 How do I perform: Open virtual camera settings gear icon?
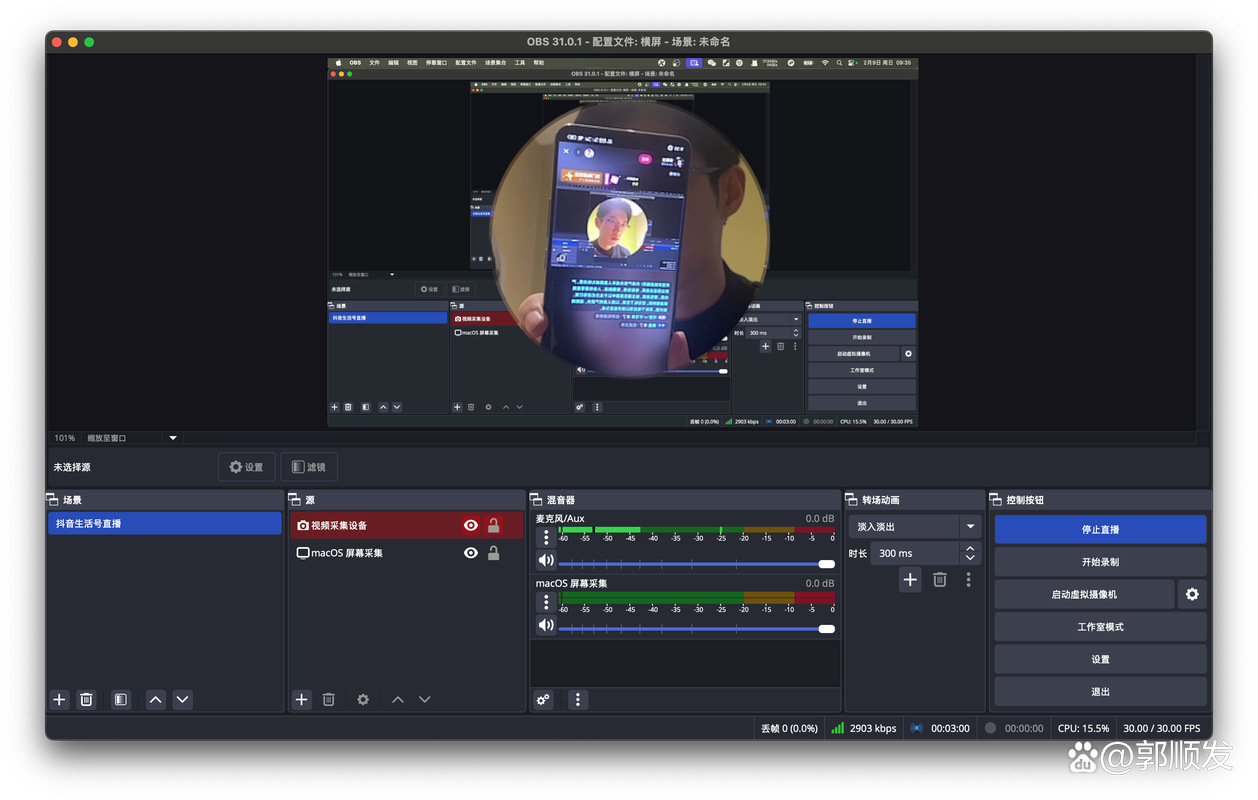pos(1191,594)
